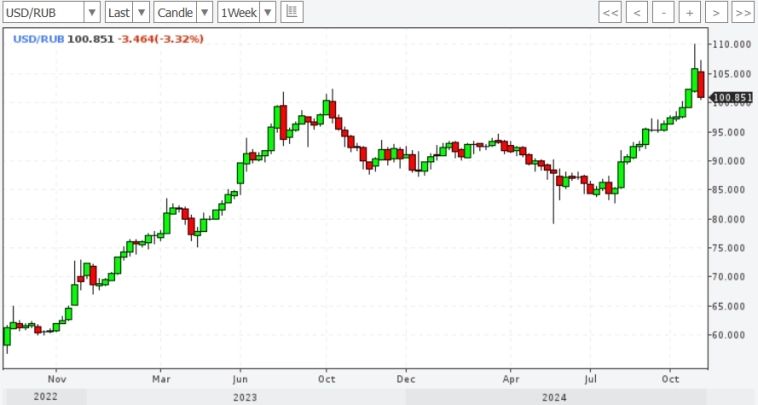Click the data table icon in toolbar
This screenshot has height=405, width=758.
[x=292, y=12]
